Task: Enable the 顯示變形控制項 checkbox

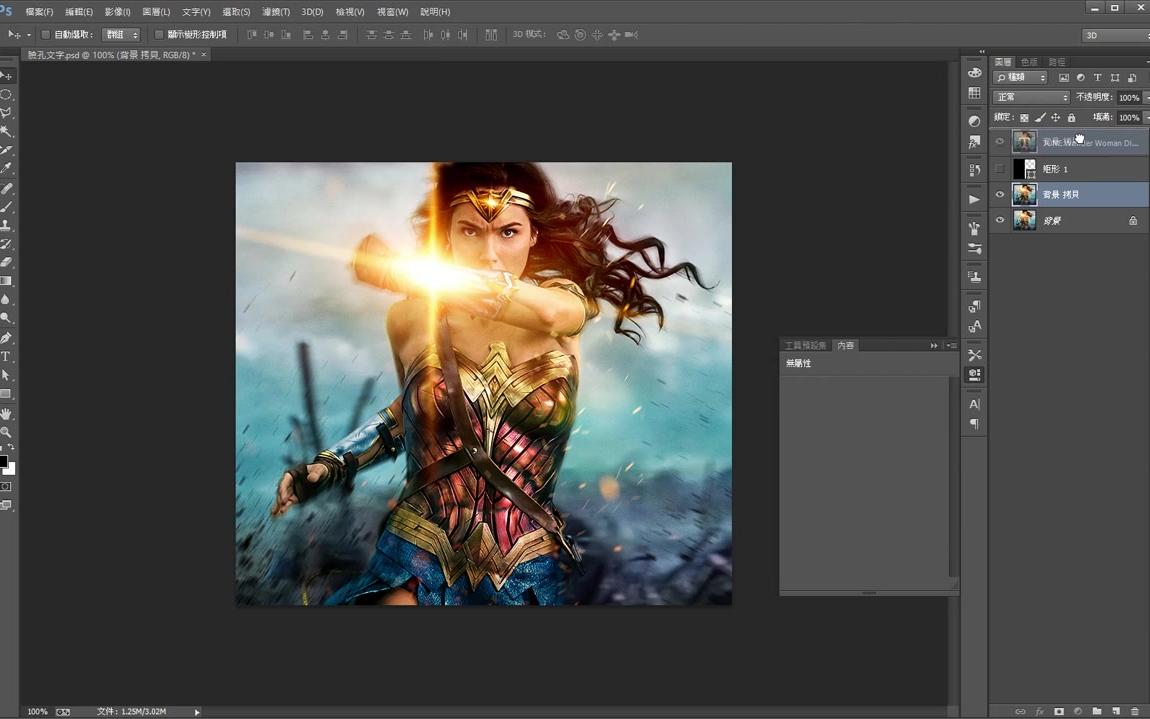Action: coord(159,35)
